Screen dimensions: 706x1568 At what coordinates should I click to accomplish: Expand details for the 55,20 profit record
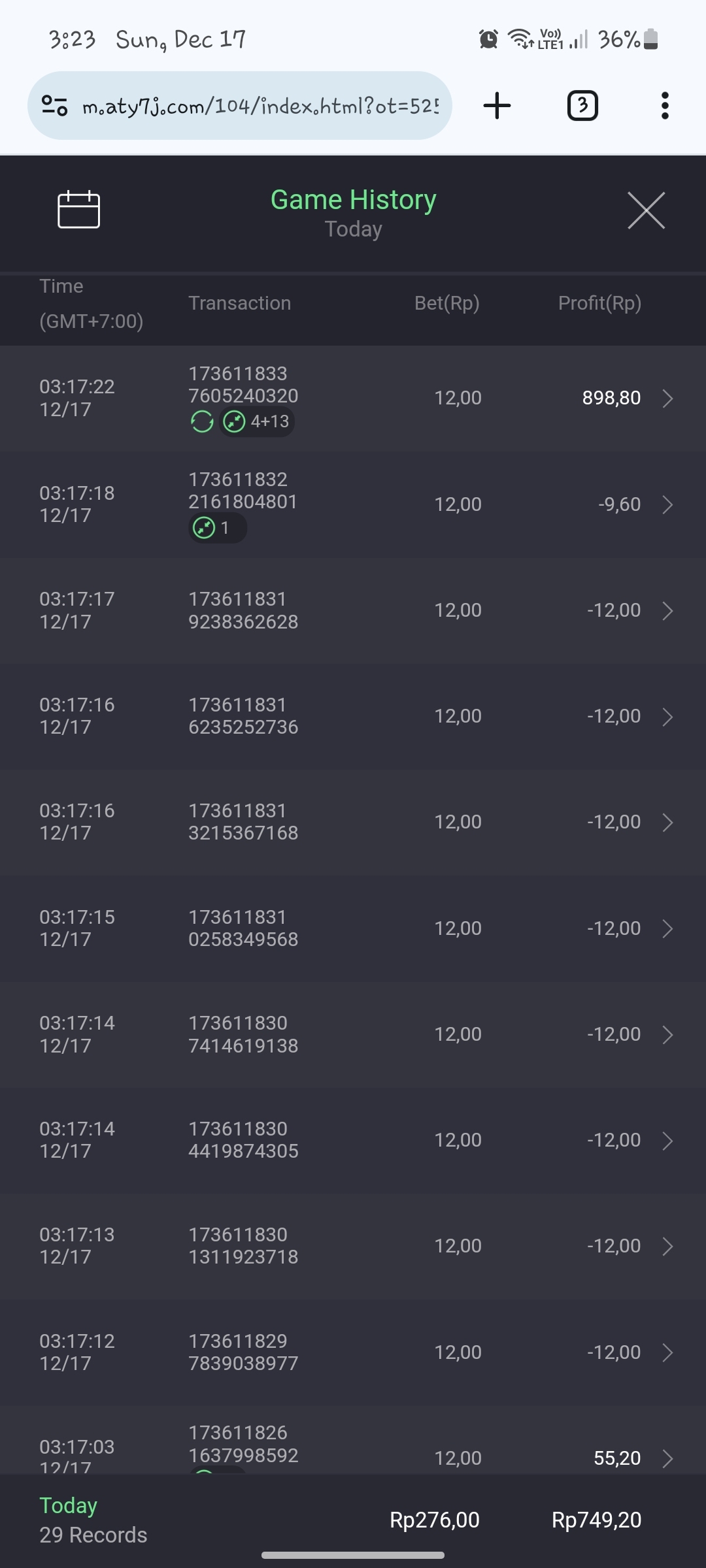(x=667, y=1458)
